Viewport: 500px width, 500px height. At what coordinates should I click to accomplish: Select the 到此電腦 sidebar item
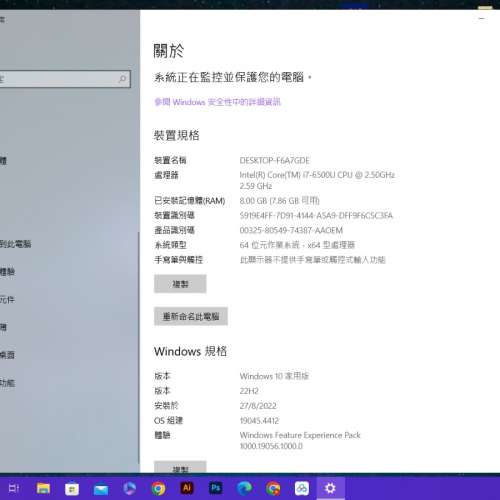pyautogui.click(x=15, y=244)
